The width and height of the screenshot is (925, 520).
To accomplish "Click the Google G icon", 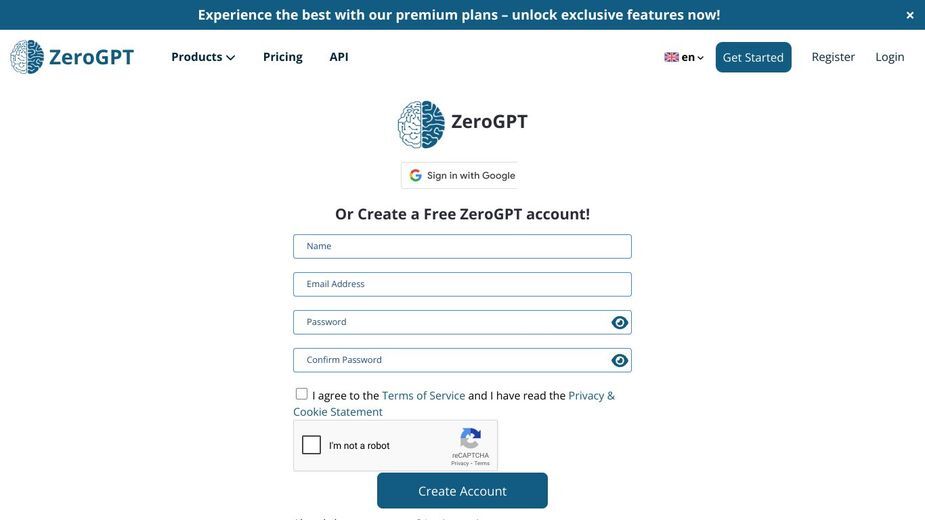I will (415, 175).
